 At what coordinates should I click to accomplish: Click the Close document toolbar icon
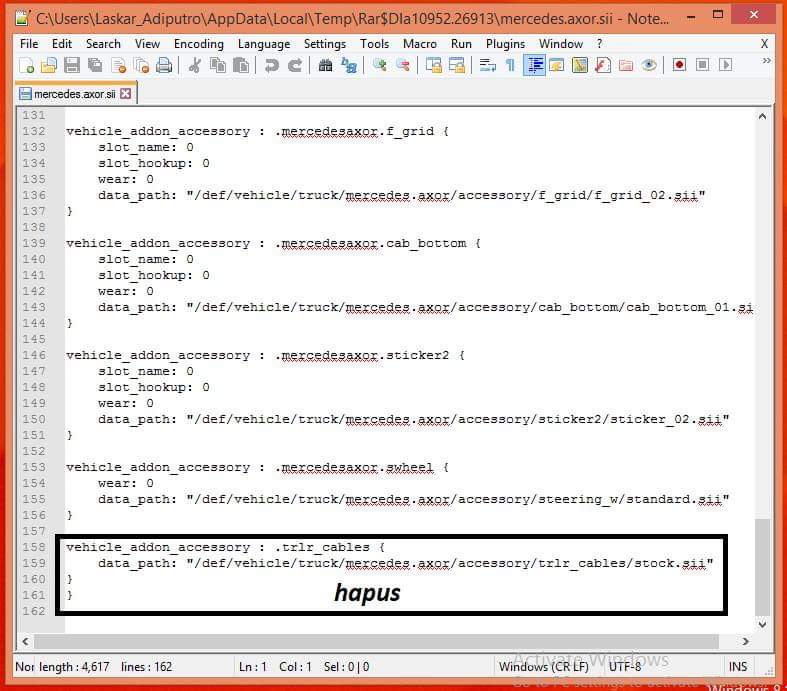(x=118, y=65)
